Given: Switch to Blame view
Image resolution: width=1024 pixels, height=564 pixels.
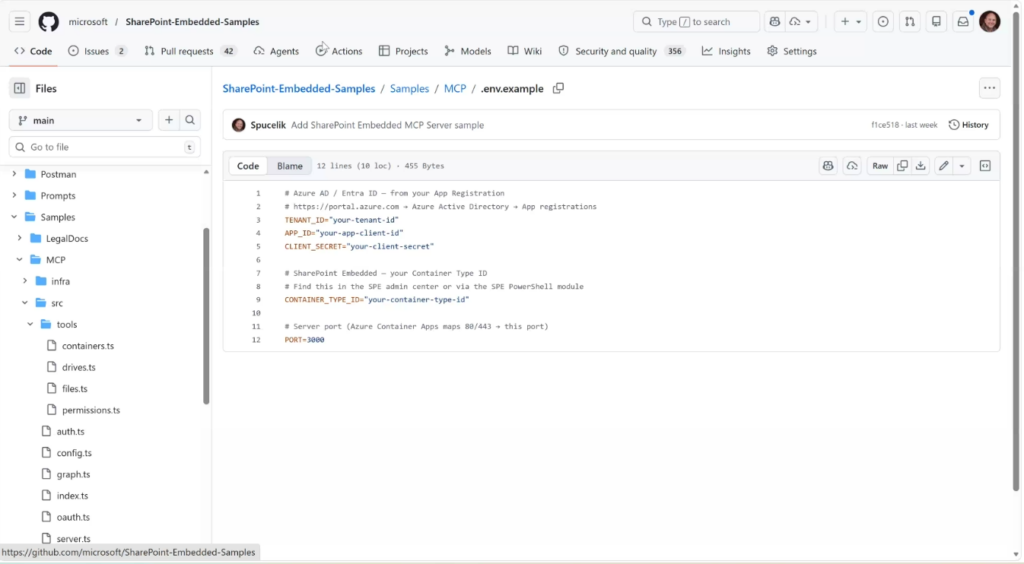Looking at the screenshot, I should pos(289,166).
